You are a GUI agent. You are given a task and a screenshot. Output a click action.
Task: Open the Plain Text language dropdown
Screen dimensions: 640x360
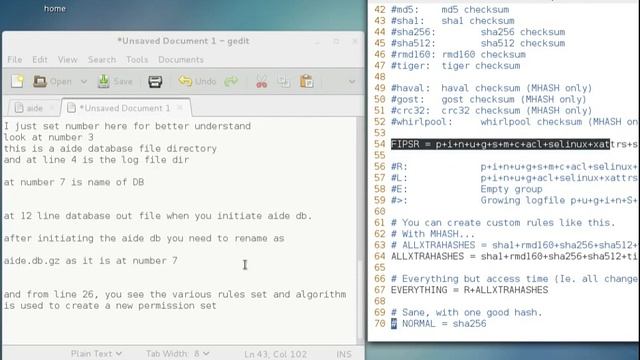point(96,353)
